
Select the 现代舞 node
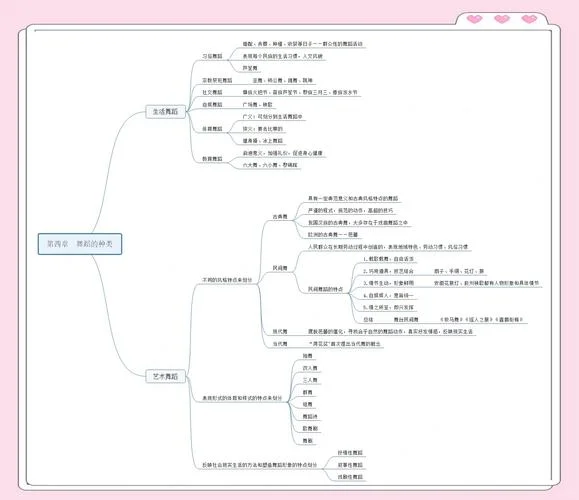pyautogui.click(x=280, y=332)
